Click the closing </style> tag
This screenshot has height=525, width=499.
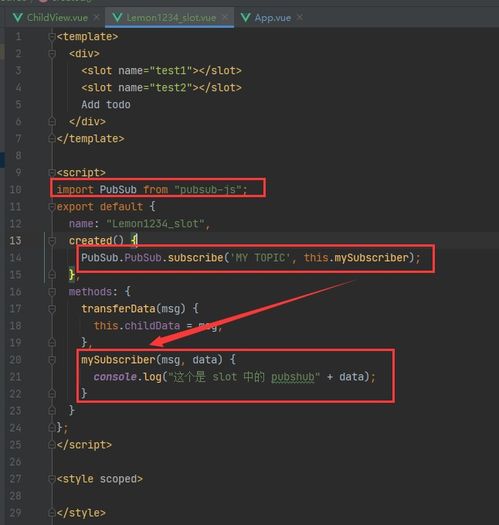pos(81,513)
